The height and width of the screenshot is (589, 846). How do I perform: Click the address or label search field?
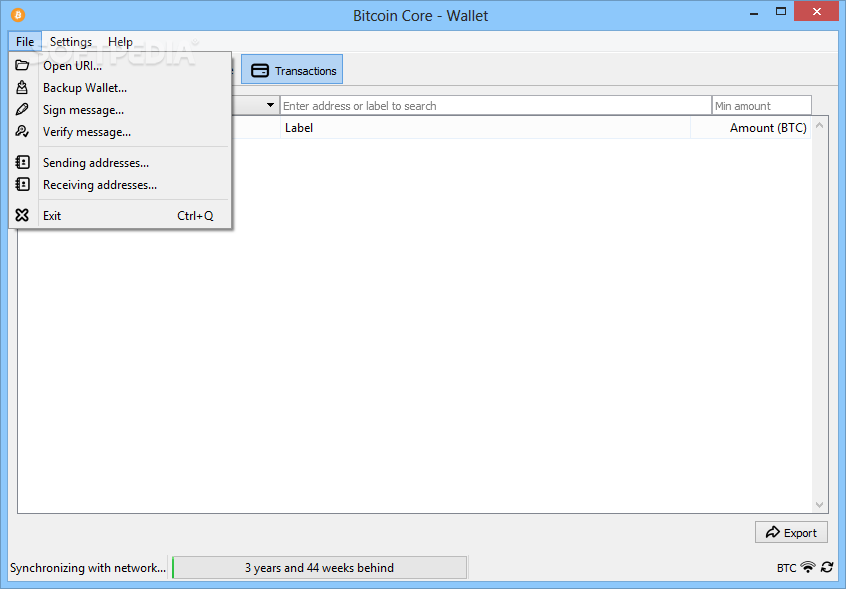pyautogui.click(x=495, y=106)
